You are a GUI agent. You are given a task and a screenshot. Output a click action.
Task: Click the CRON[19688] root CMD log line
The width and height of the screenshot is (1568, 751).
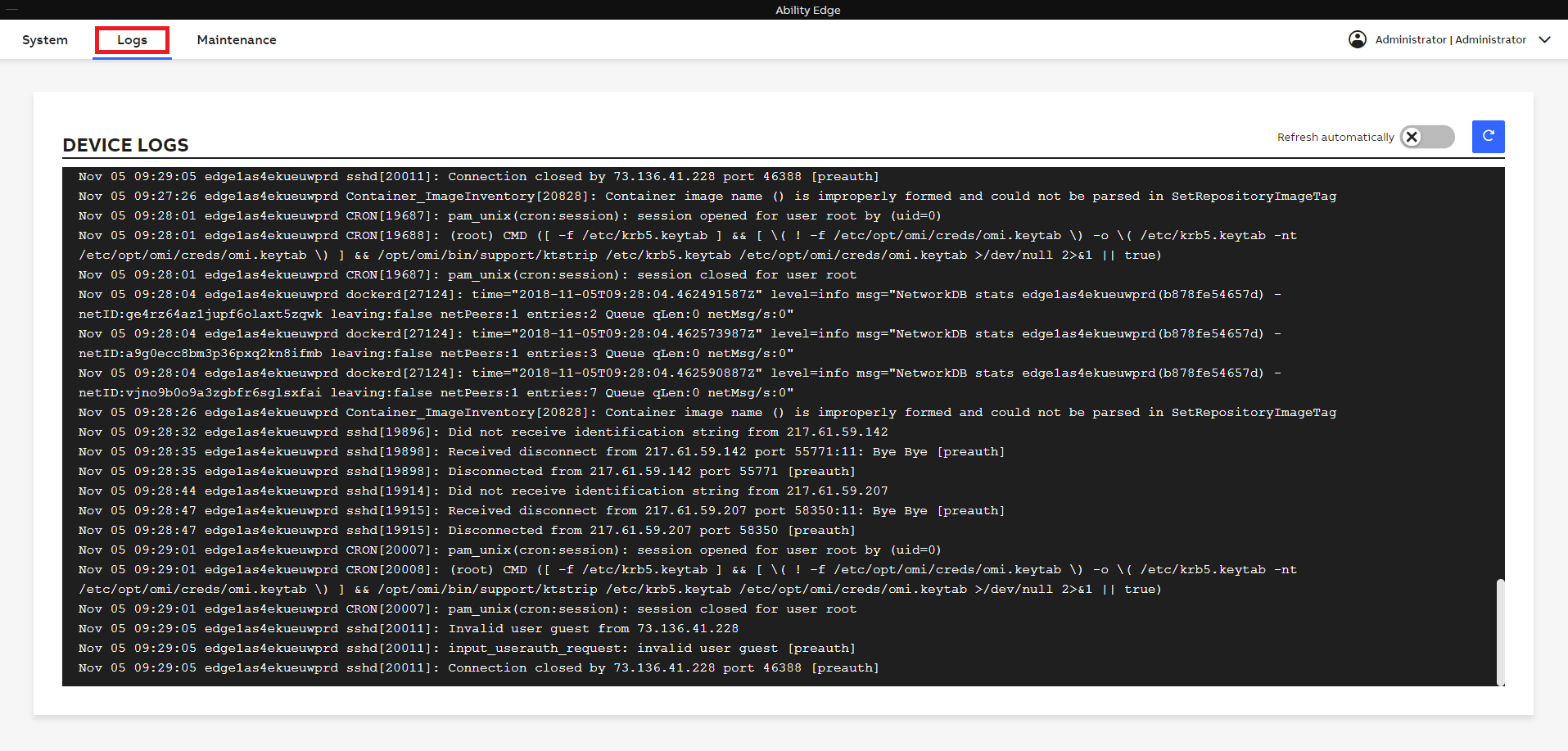tap(688, 245)
